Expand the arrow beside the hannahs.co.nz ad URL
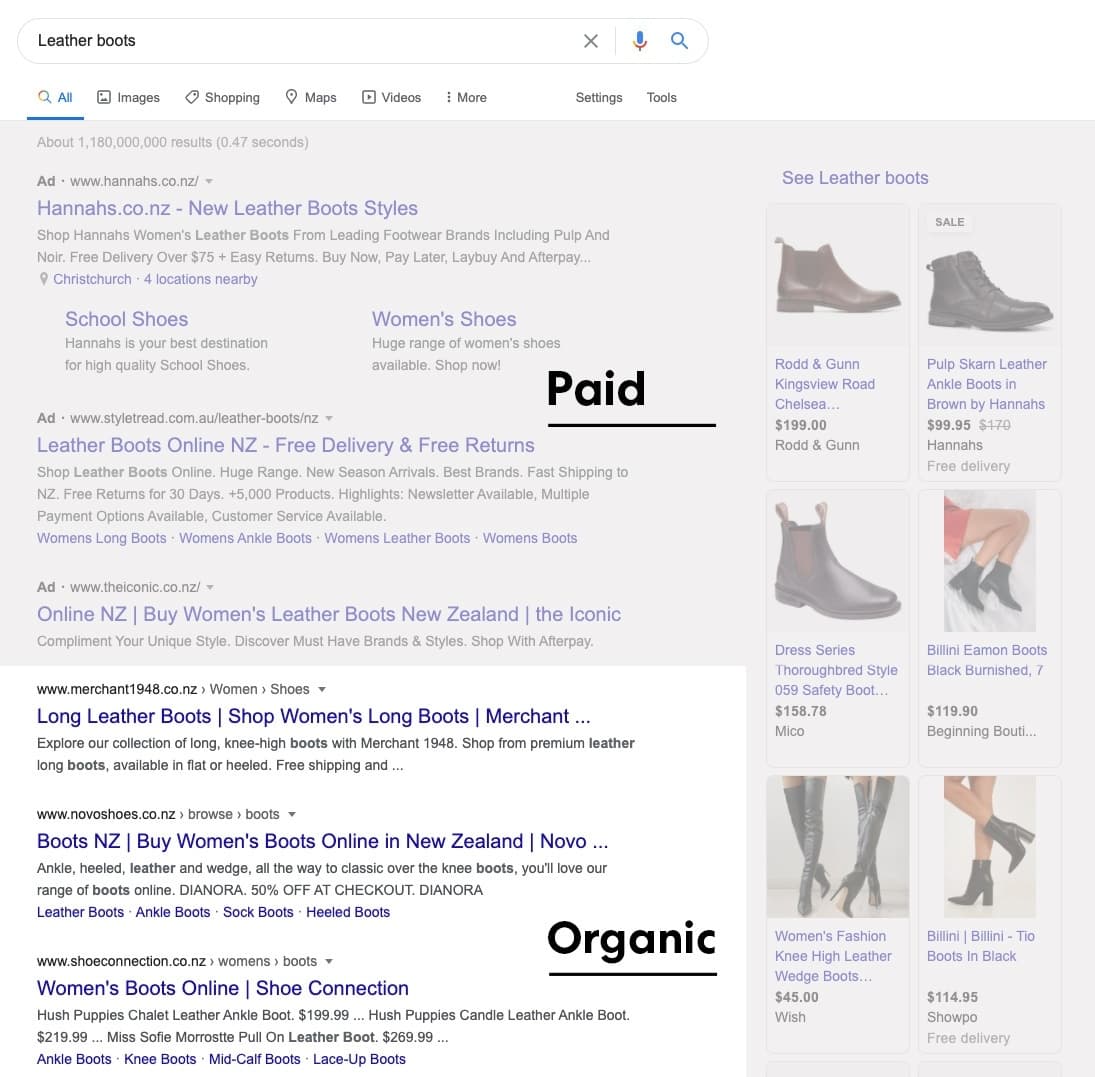Viewport: 1095px width, 1077px height. pyautogui.click(x=209, y=182)
